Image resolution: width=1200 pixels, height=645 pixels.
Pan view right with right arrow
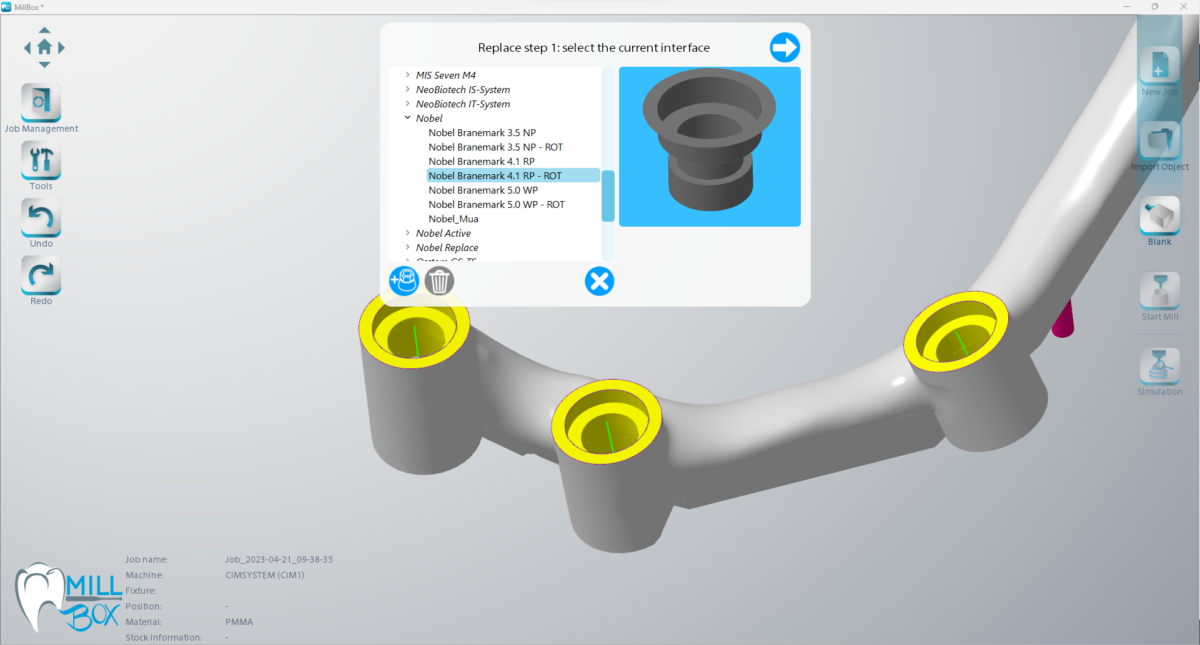click(61, 47)
